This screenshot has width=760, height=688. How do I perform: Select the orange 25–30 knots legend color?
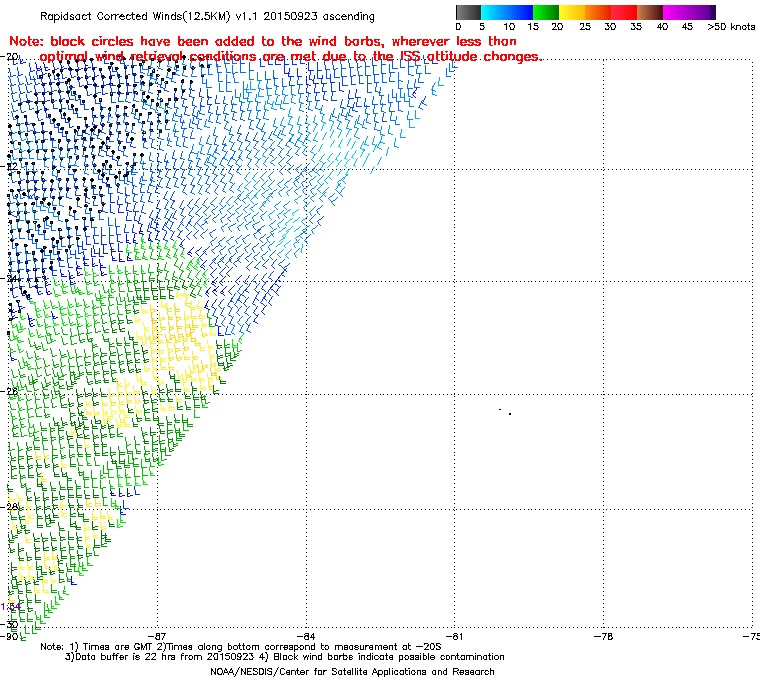tap(598, 12)
